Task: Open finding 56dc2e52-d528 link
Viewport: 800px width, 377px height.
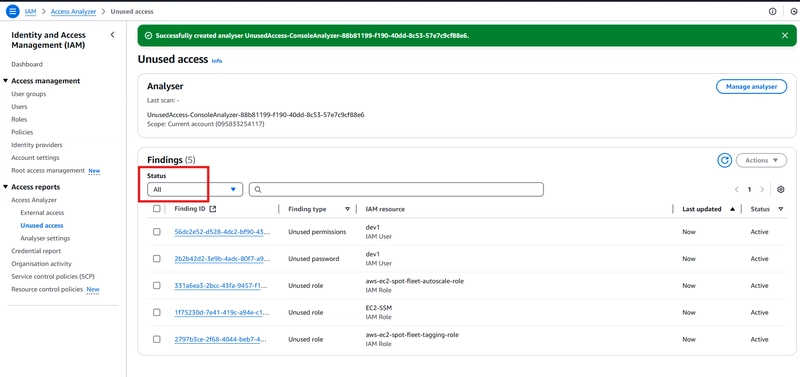Action: [x=222, y=232]
